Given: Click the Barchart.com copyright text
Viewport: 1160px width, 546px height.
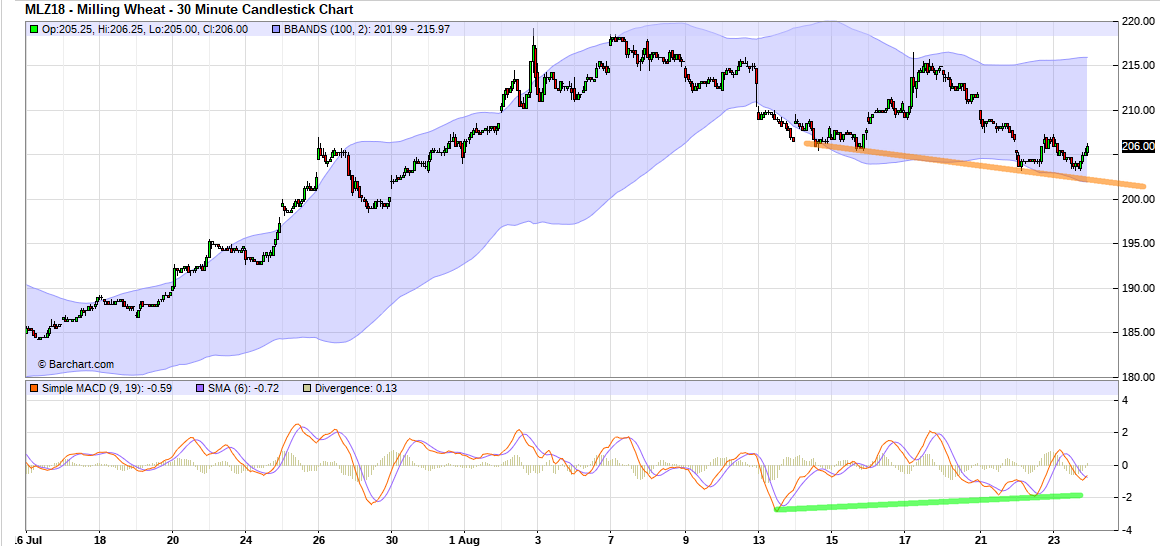Looking at the screenshot, I should [x=76, y=364].
